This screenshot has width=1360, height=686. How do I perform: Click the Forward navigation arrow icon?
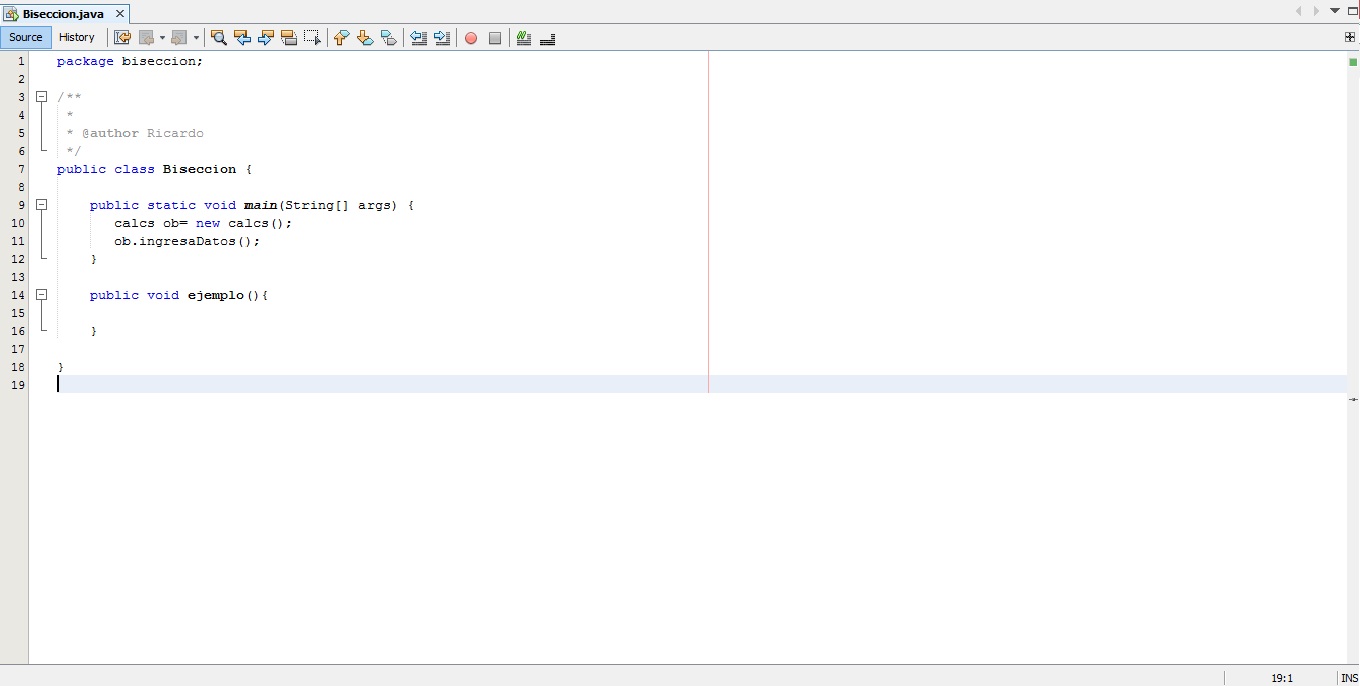pos(180,38)
